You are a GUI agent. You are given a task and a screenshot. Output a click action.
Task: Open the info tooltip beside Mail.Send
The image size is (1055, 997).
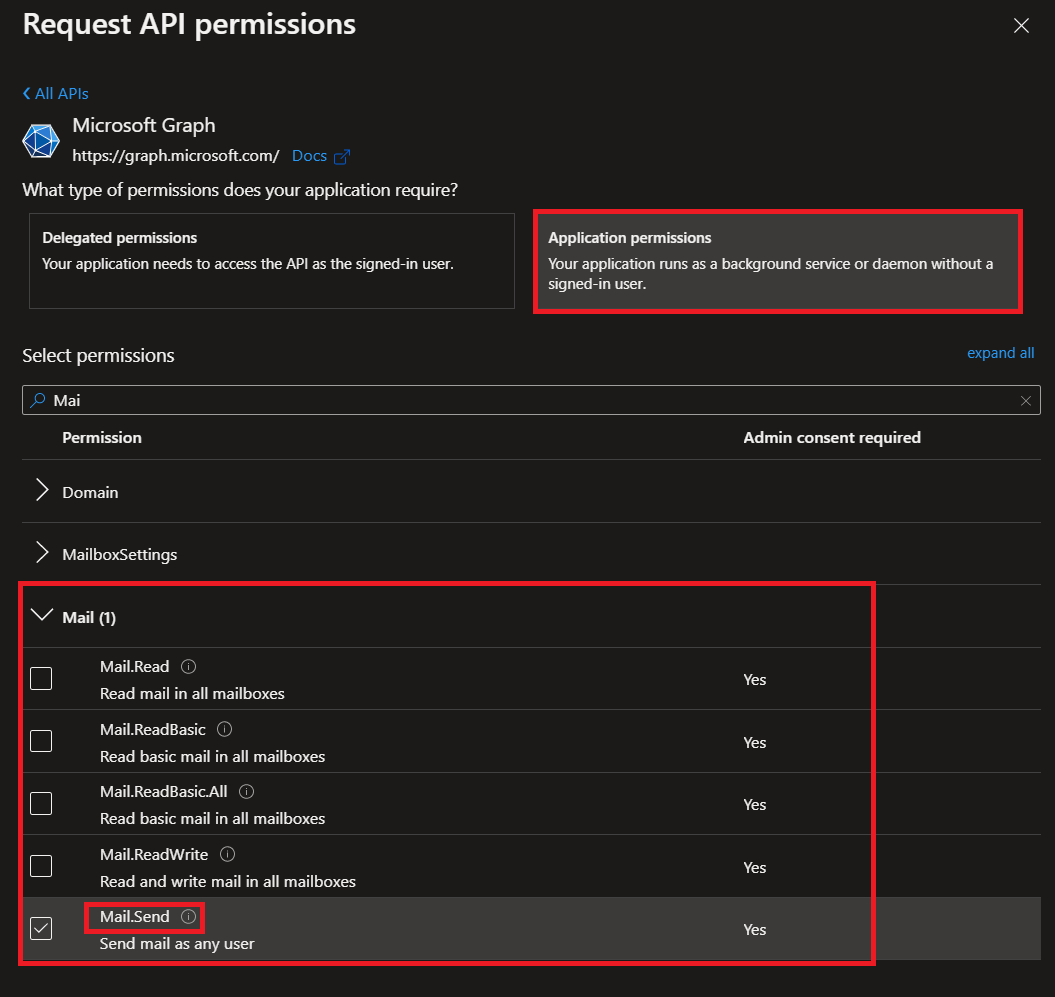point(188,916)
